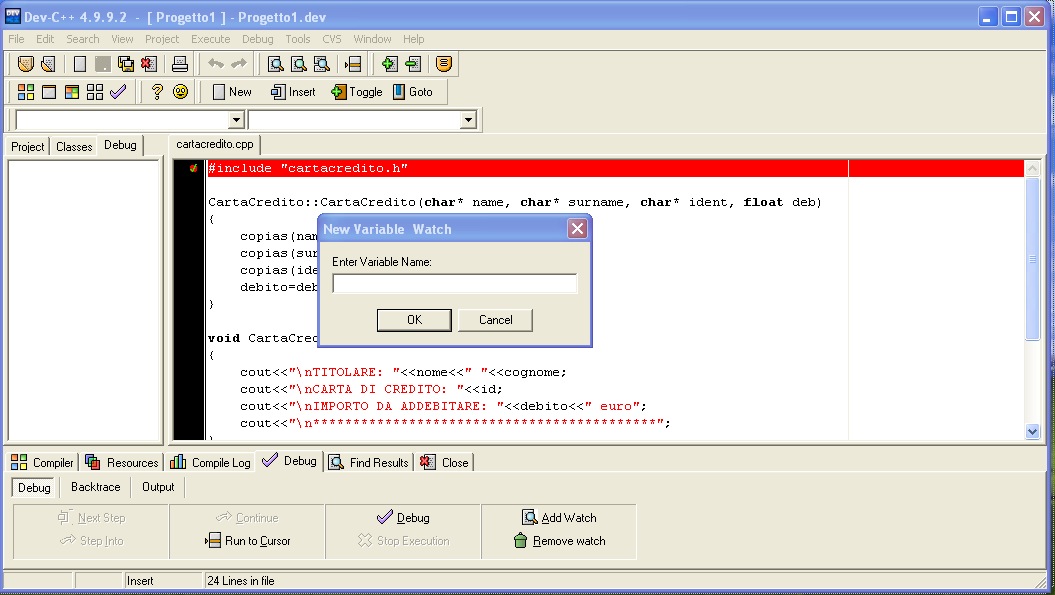This screenshot has height=595, width=1055.
Task: Open Help via question mark icon
Action: (x=157, y=92)
